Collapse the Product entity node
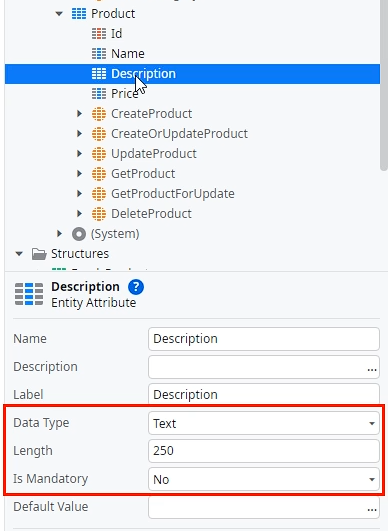The height and width of the screenshot is (531, 388). pyautogui.click(x=59, y=14)
